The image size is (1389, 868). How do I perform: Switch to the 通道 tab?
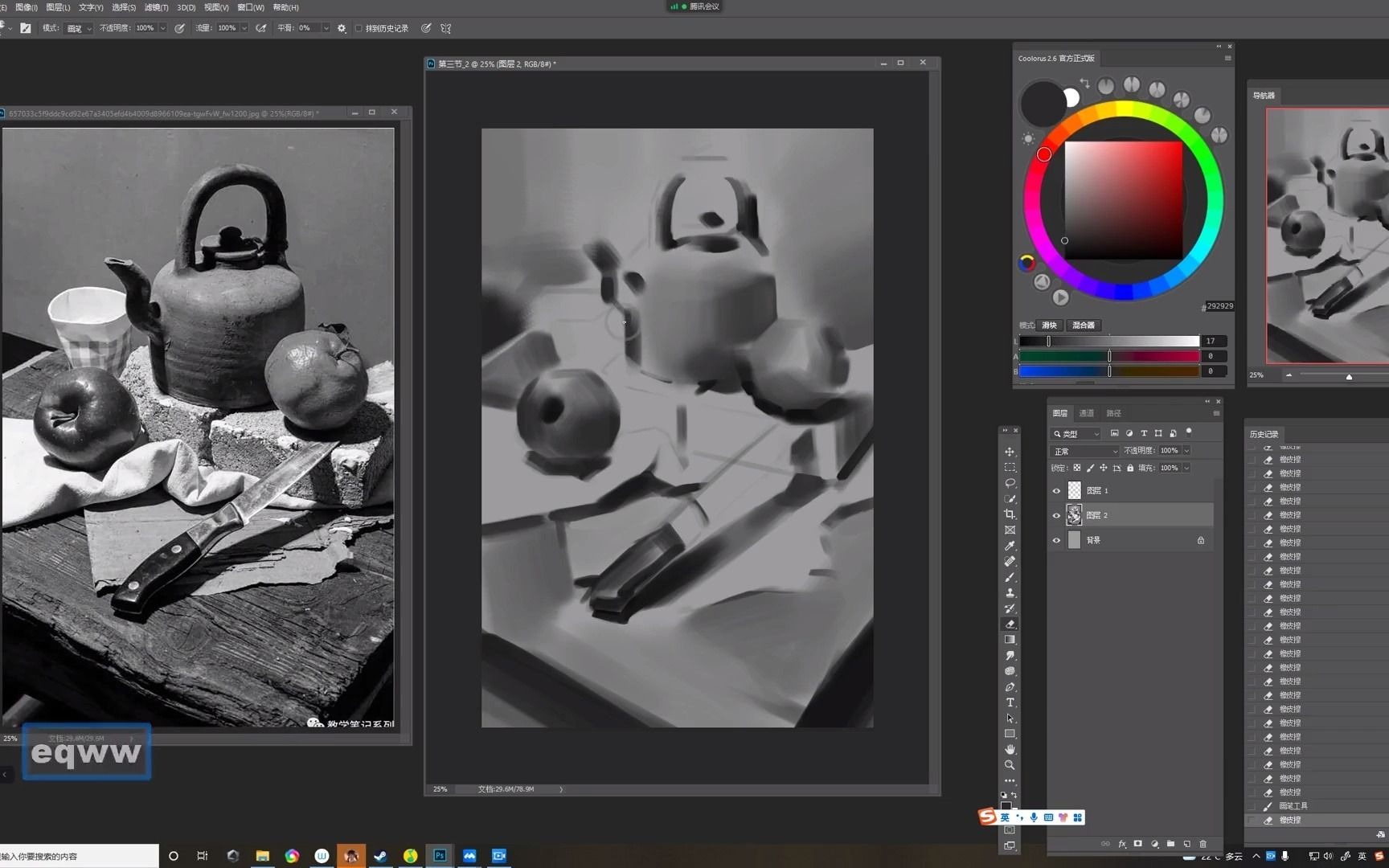point(1087,413)
